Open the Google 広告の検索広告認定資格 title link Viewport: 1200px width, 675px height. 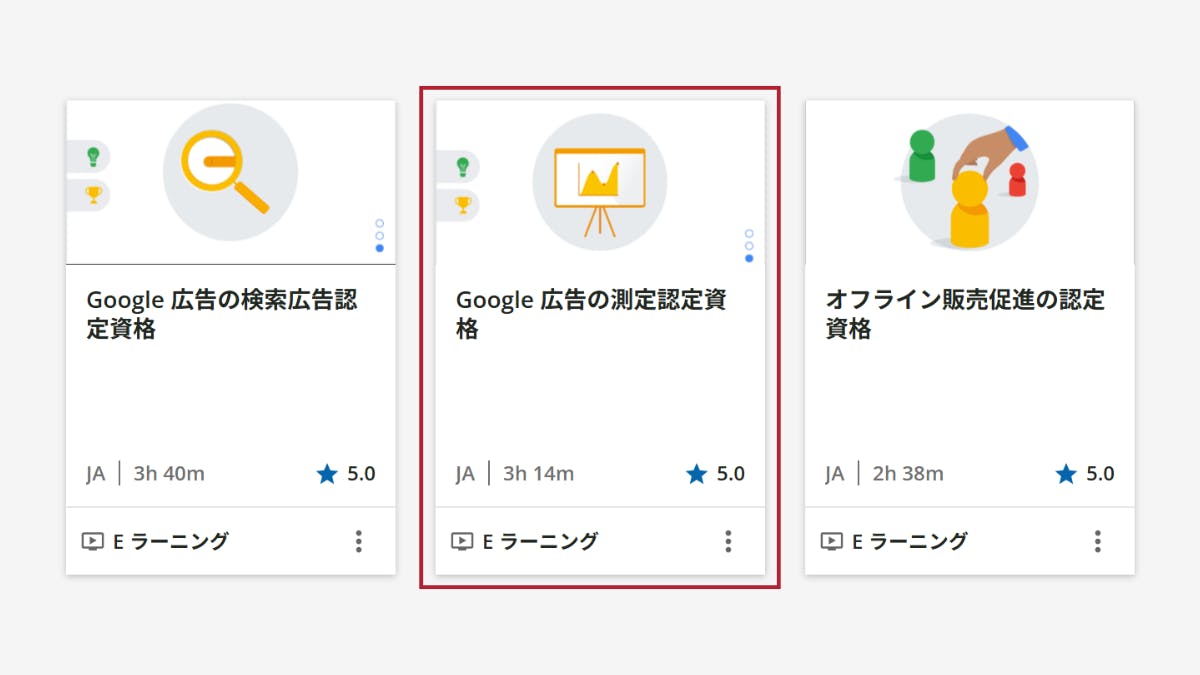(221, 314)
